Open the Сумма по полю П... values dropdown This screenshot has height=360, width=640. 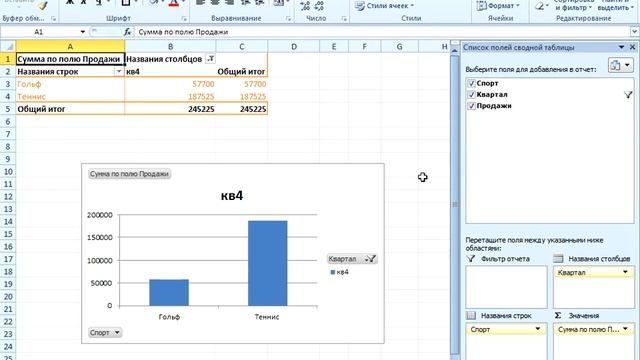(x=625, y=329)
